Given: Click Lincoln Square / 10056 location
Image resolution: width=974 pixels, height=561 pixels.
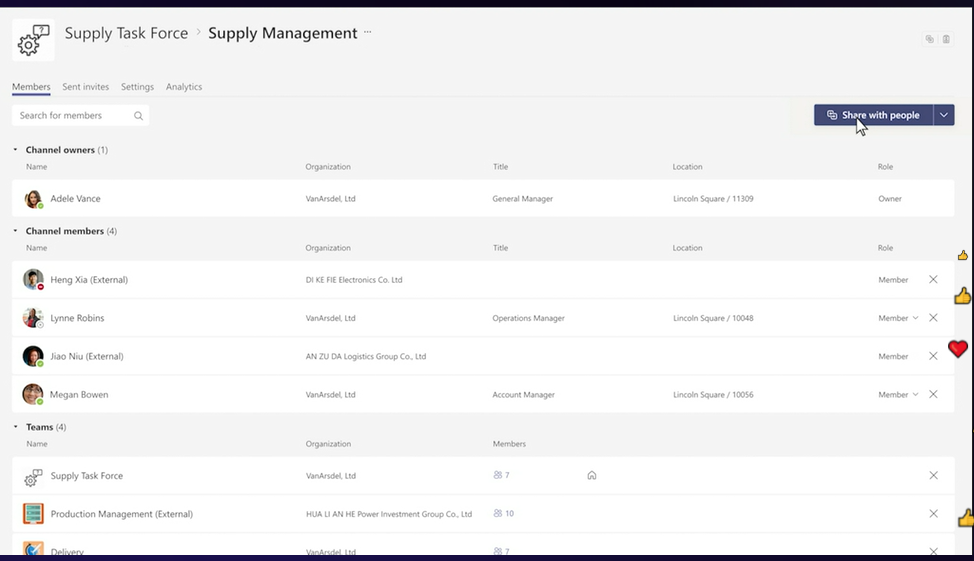Looking at the screenshot, I should 713,395.
